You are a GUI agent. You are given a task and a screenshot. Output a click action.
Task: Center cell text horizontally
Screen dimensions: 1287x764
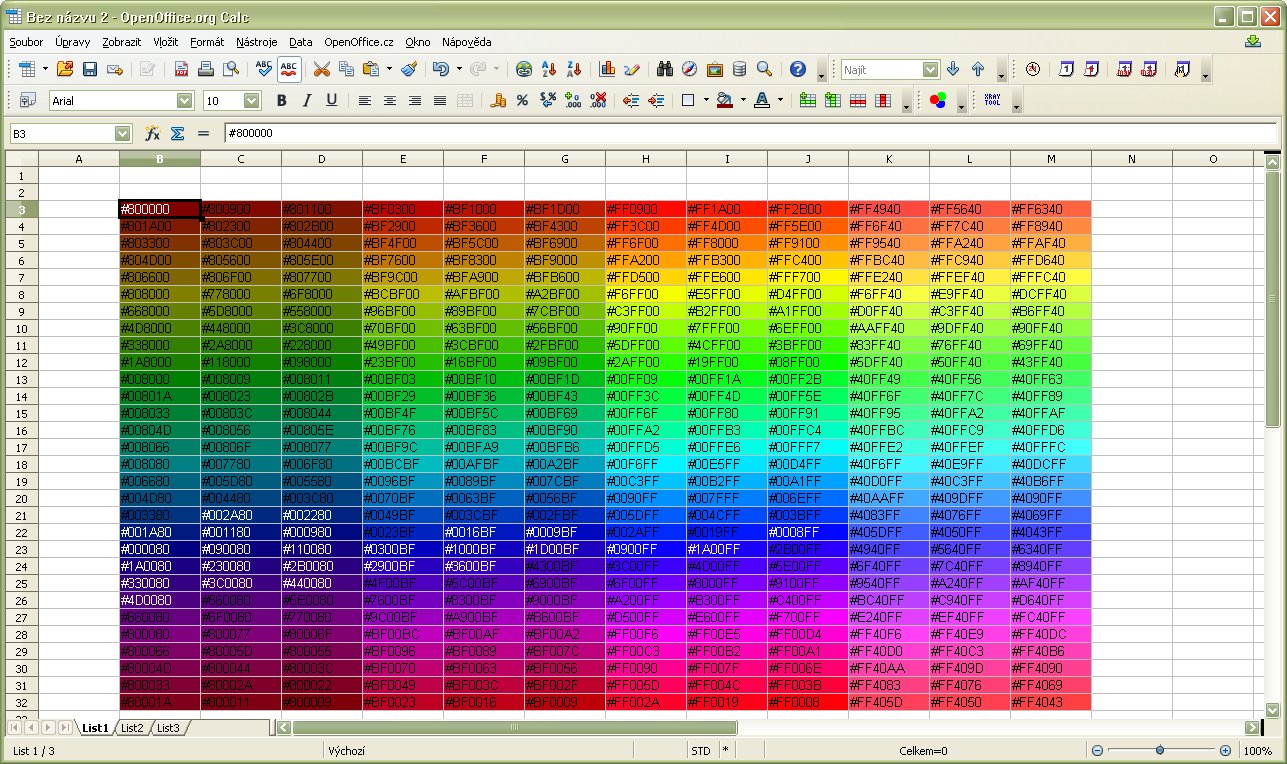[x=390, y=100]
